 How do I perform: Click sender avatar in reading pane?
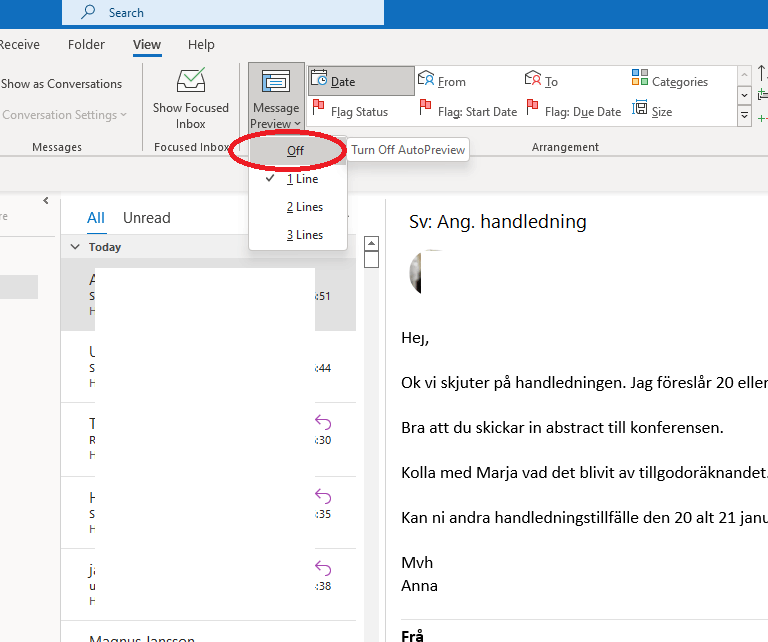pyautogui.click(x=415, y=272)
